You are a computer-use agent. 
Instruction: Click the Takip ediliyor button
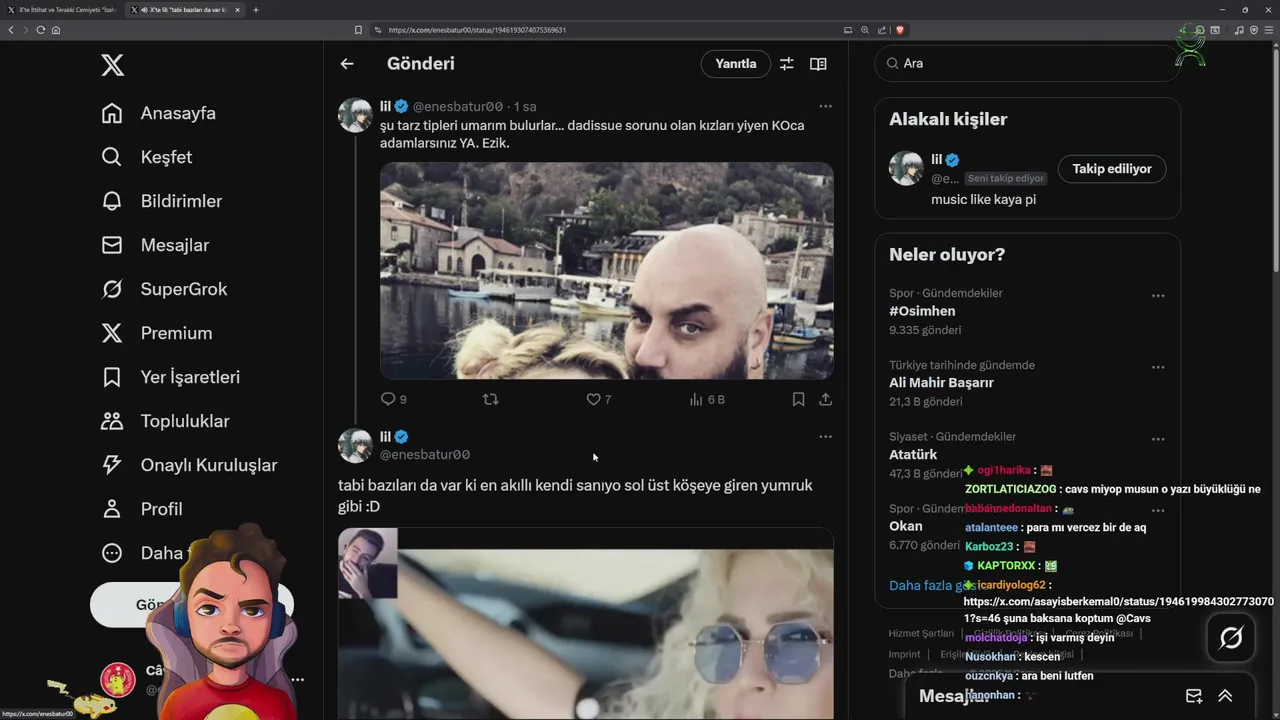1112,169
